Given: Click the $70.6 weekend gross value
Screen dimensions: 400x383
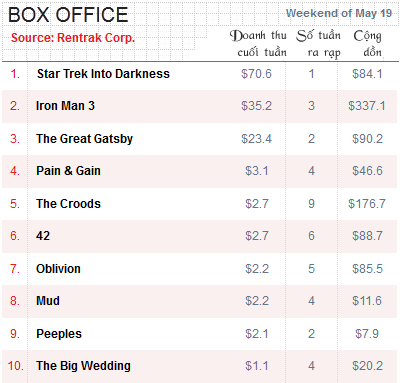Looking at the screenshot, I should coord(256,74).
